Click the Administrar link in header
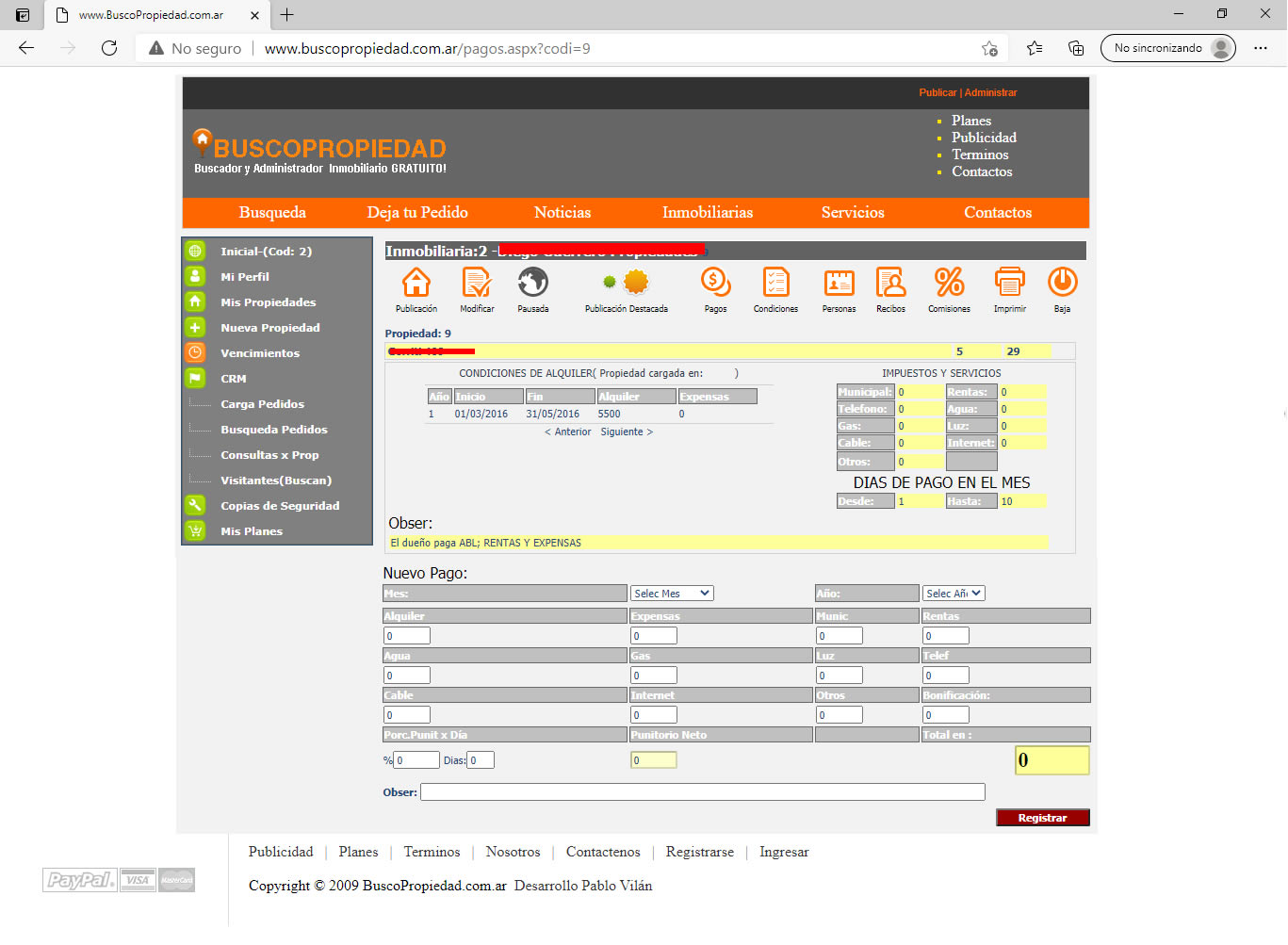The image size is (1288, 945). (991, 92)
